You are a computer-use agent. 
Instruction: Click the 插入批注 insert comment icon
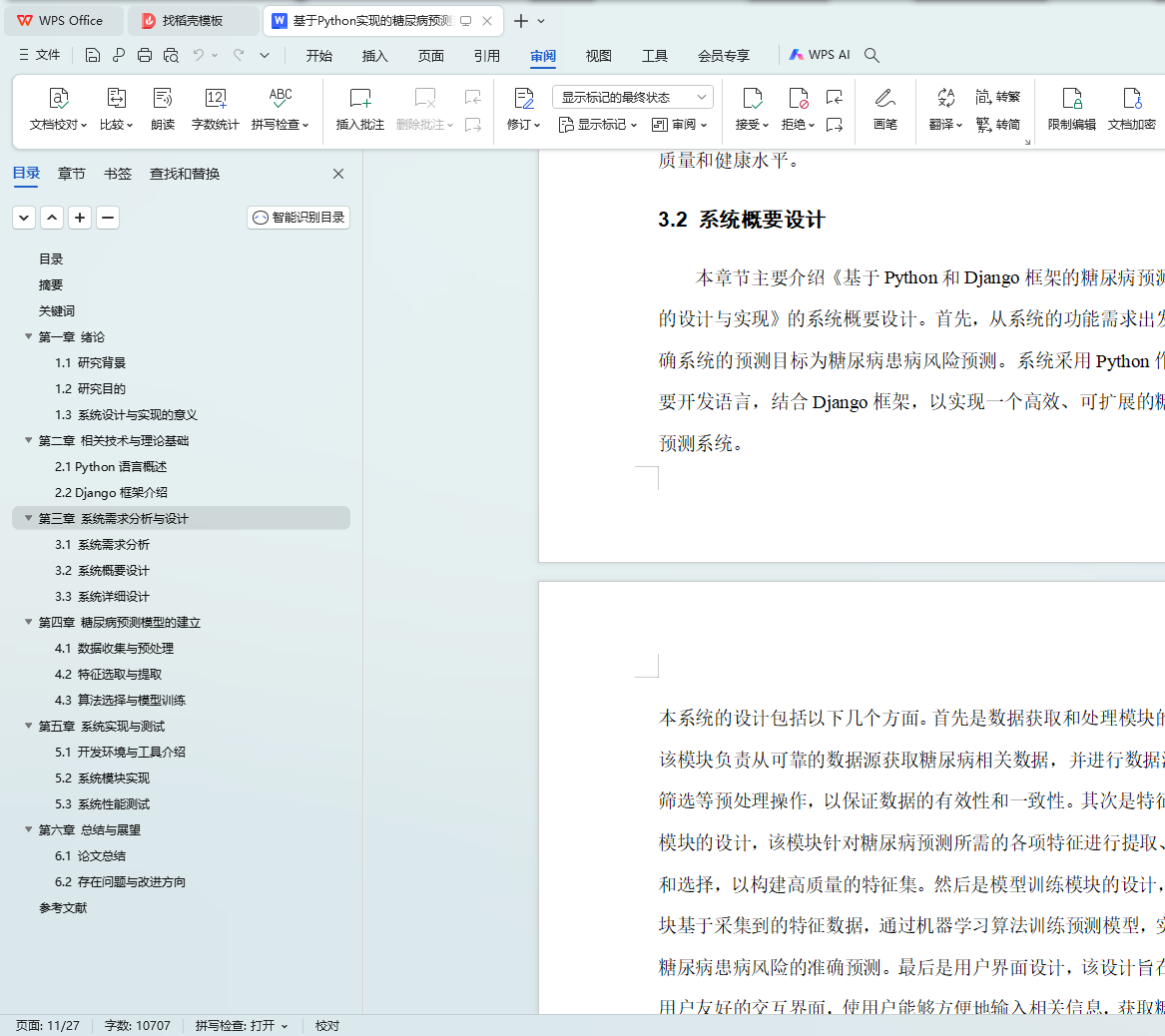(x=359, y=98)
